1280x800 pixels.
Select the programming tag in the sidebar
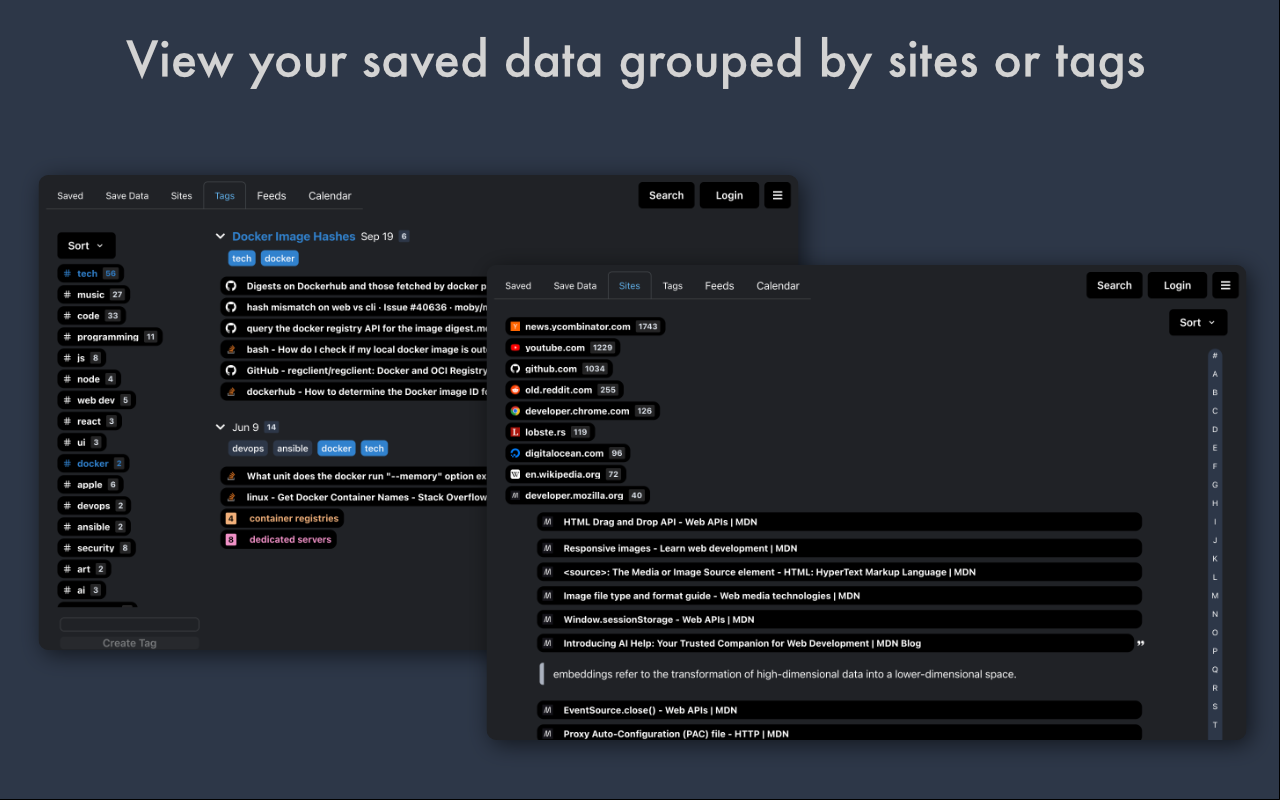[x=110, y=337]
